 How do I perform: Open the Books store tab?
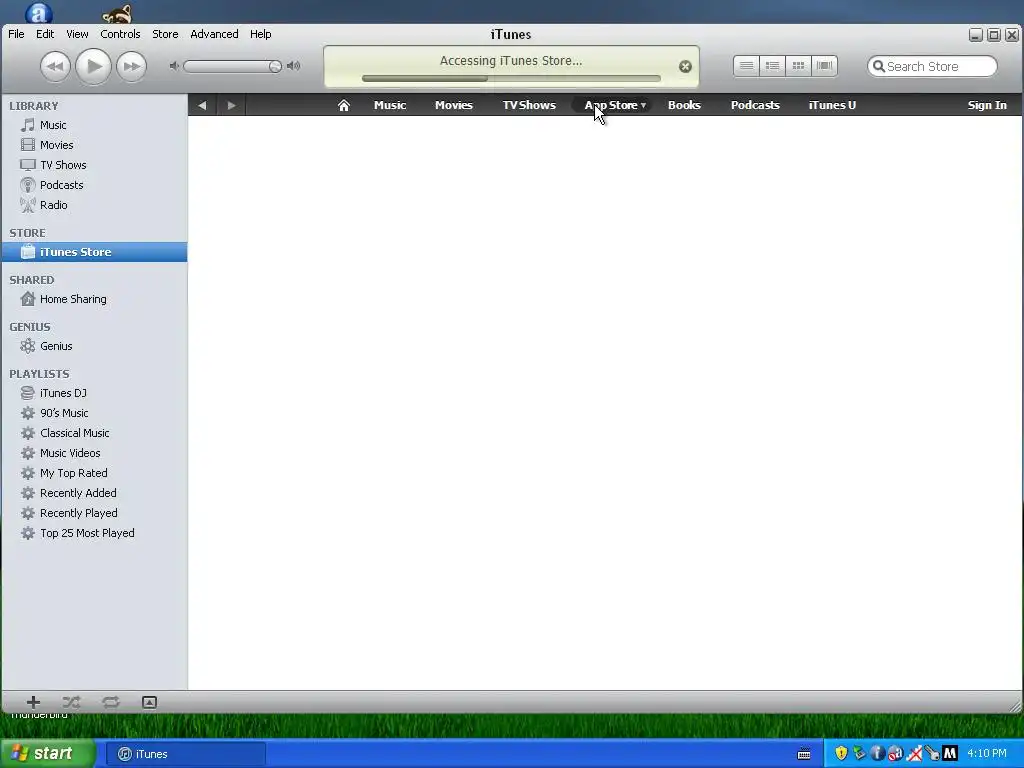click(684, 105)
